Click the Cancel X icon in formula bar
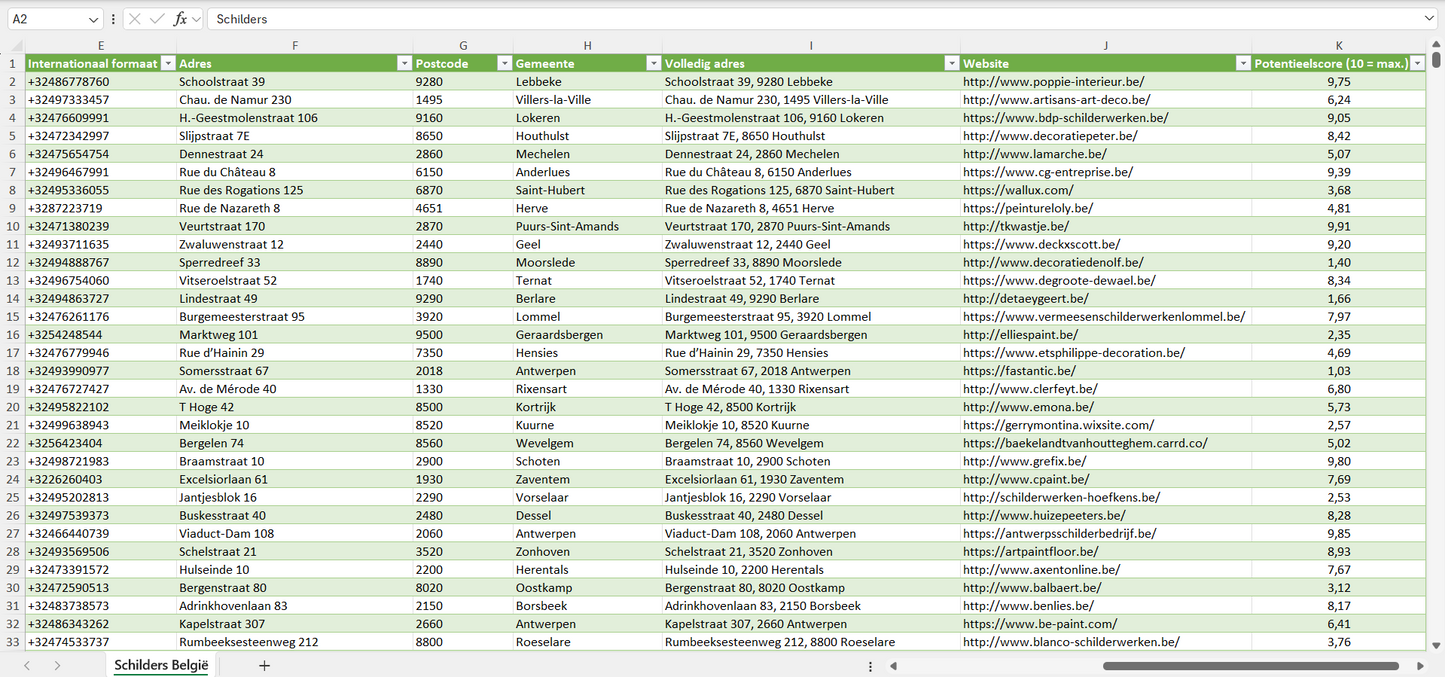The width and height of the screenshot is (1445, 677). point(135,19)
